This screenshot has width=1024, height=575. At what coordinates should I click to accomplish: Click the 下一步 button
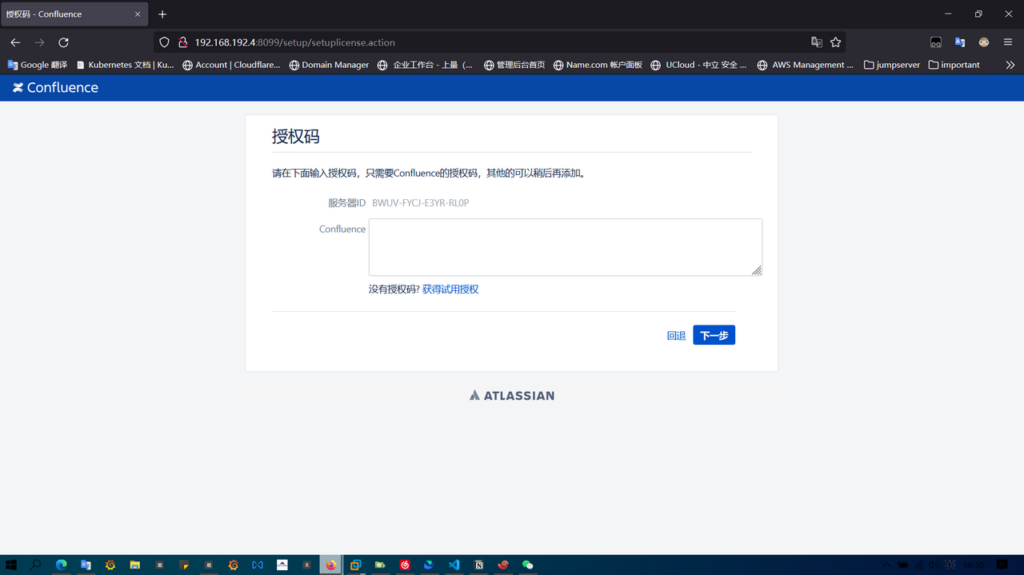coord(714,336)
